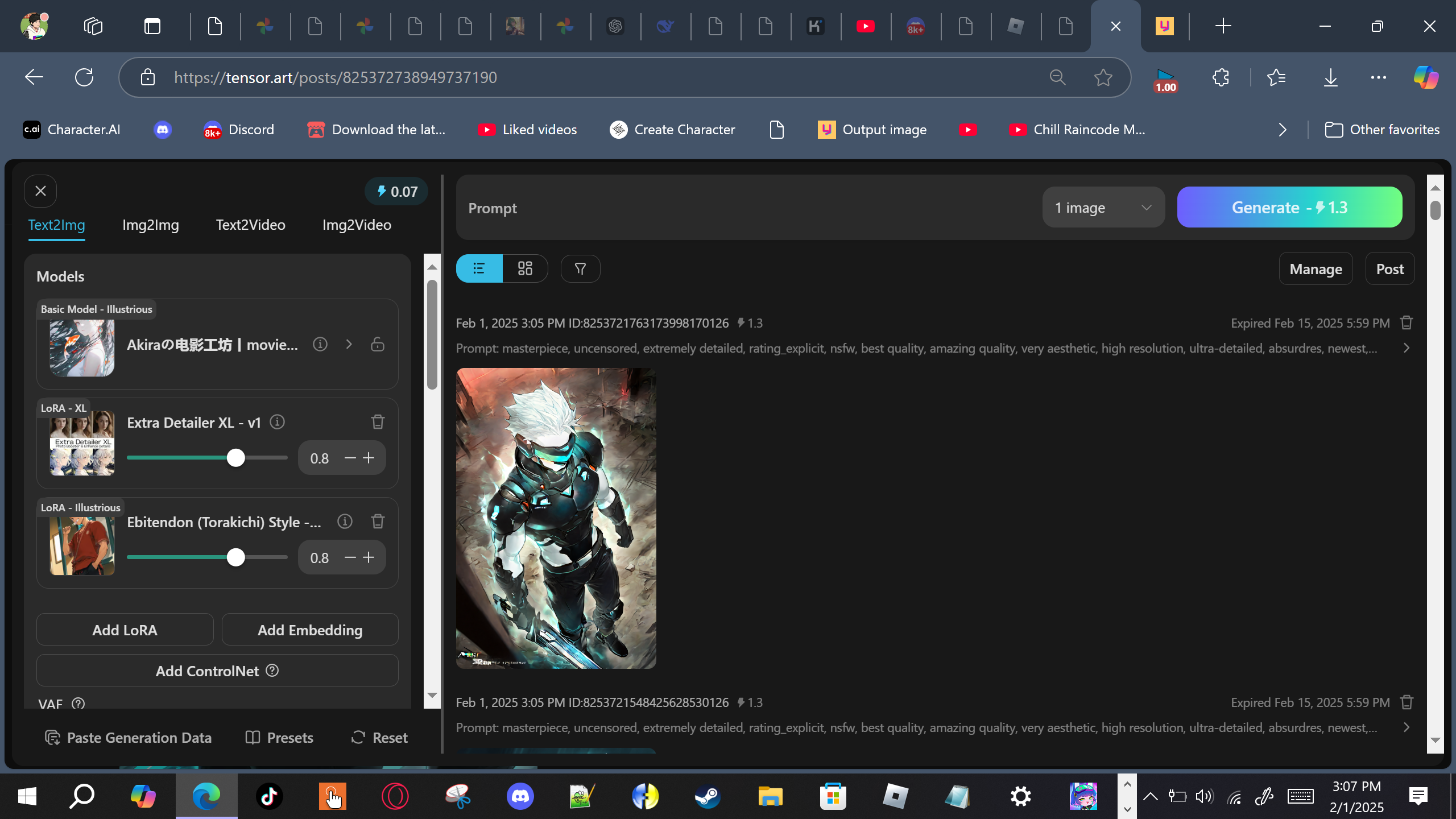Viewport: 1456px width, 819px height.
Task: Expand the first generation's prompt text
Action: tap(1407, 348)
